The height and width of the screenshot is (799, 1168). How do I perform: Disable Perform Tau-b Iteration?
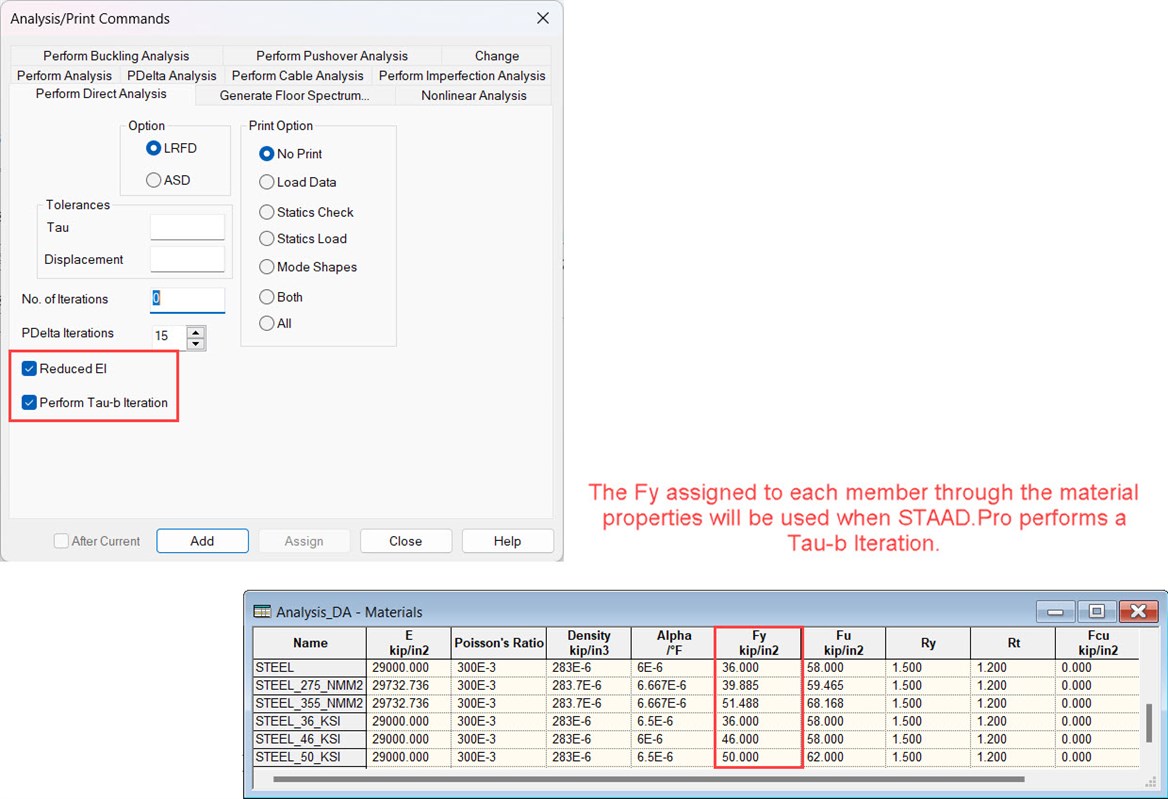pyautogui.click(x=29, y=403)
